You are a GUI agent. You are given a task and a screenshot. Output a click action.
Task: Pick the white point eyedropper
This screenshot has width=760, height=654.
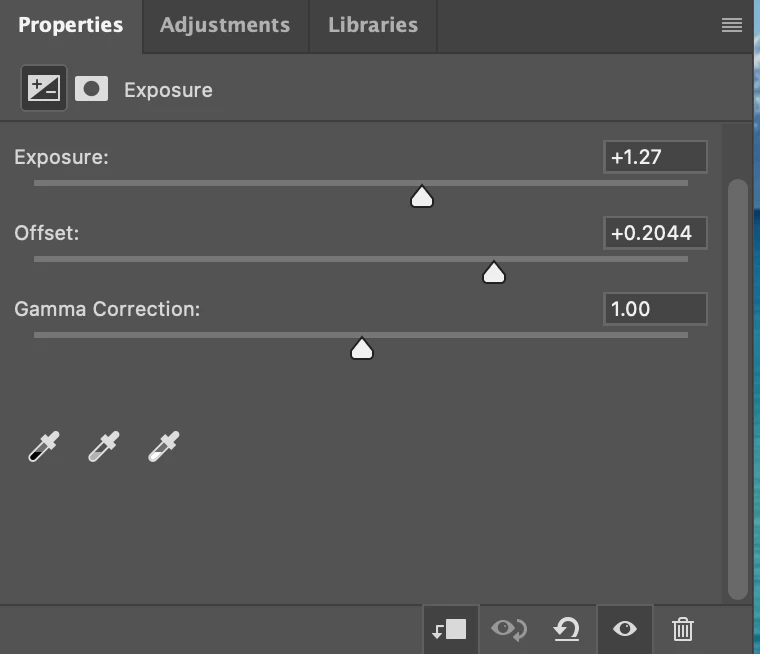tap(164, 447)
